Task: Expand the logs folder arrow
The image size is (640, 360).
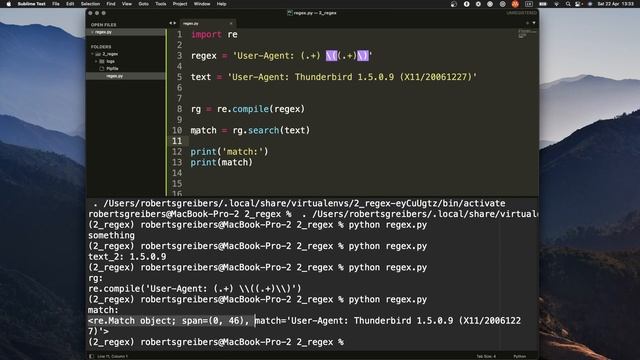Action: tap(96, 61)
